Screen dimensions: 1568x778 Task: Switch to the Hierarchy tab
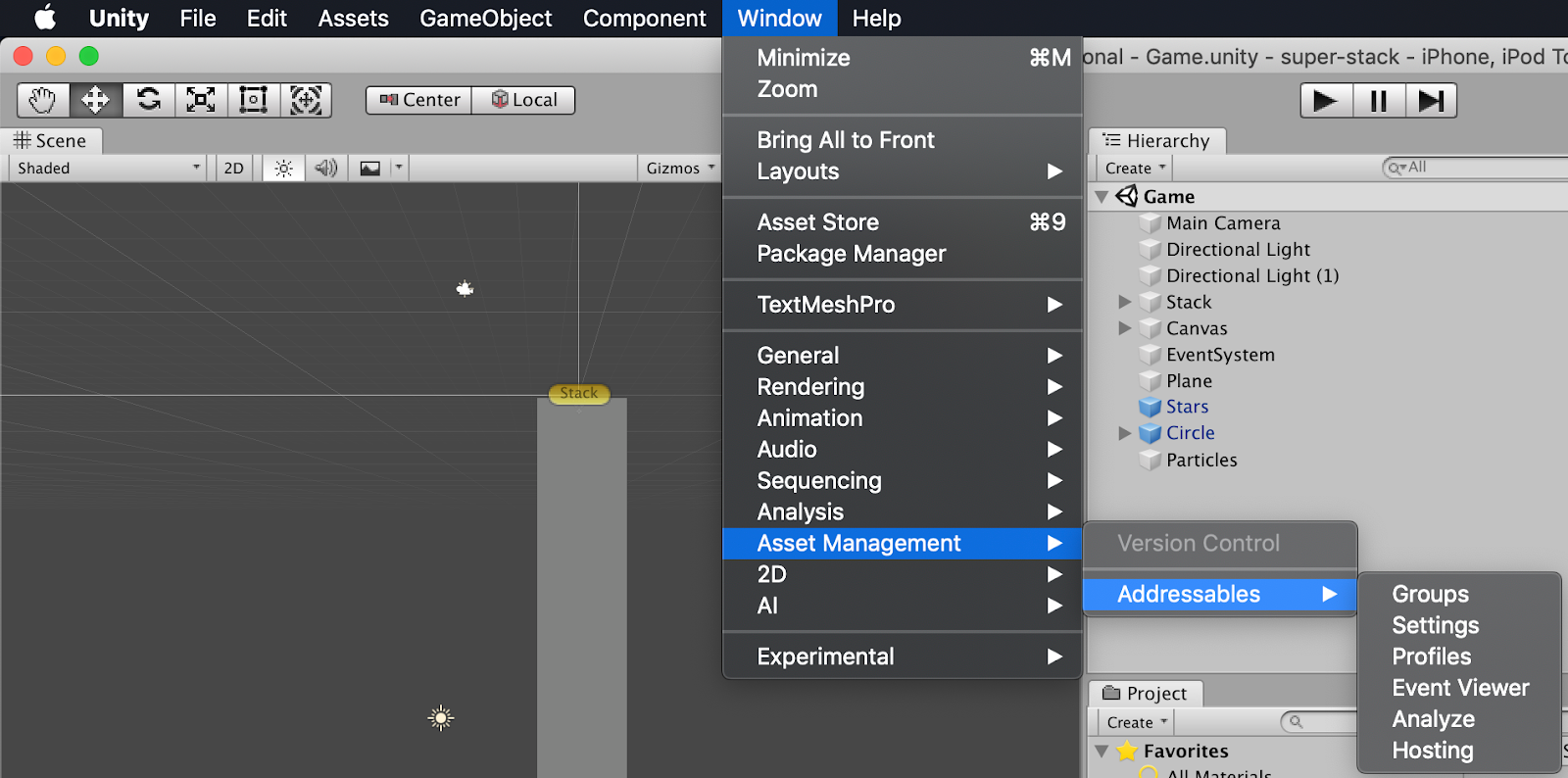(1156, 141)
